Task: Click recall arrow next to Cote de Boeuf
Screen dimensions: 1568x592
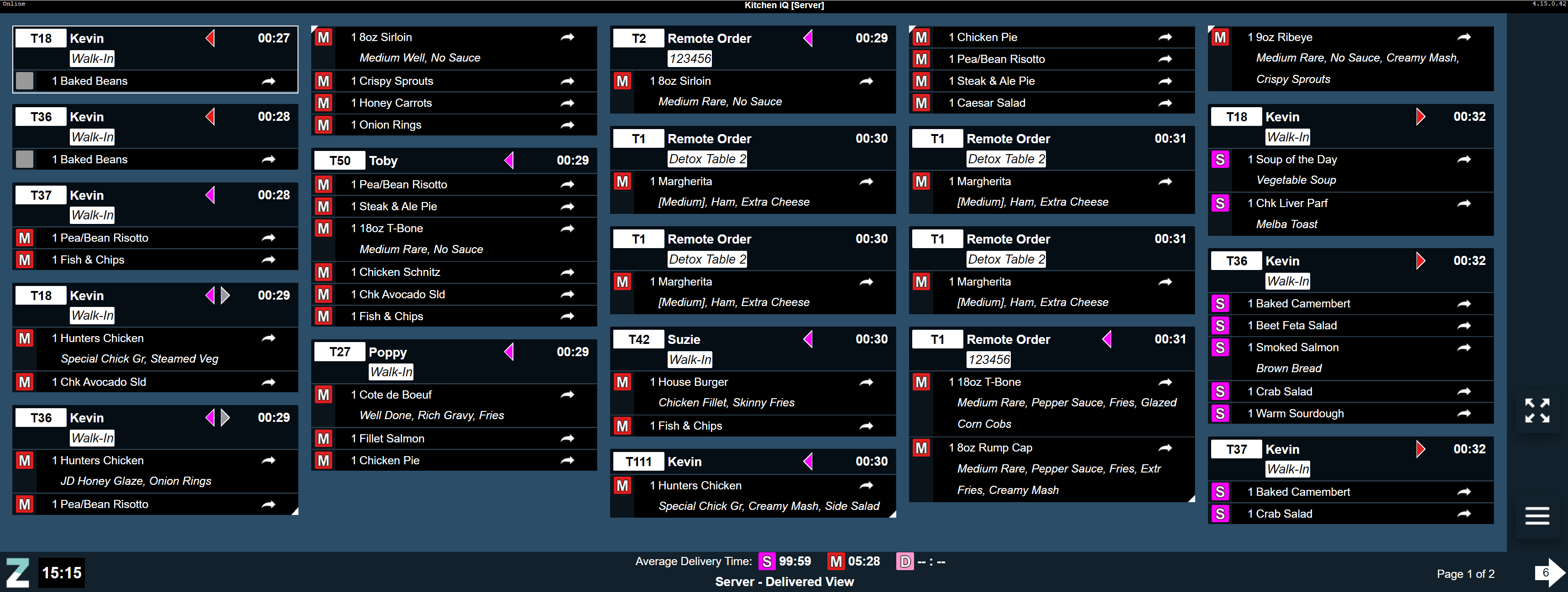Action: click(567, 395)
